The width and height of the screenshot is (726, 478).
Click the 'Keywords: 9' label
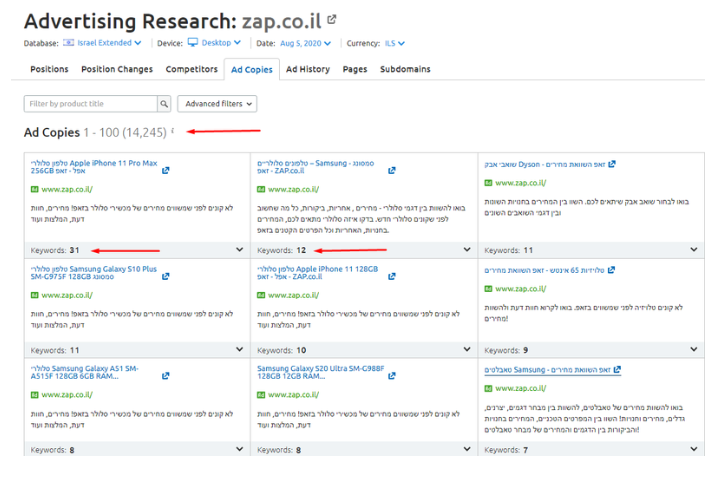[506, 350]
